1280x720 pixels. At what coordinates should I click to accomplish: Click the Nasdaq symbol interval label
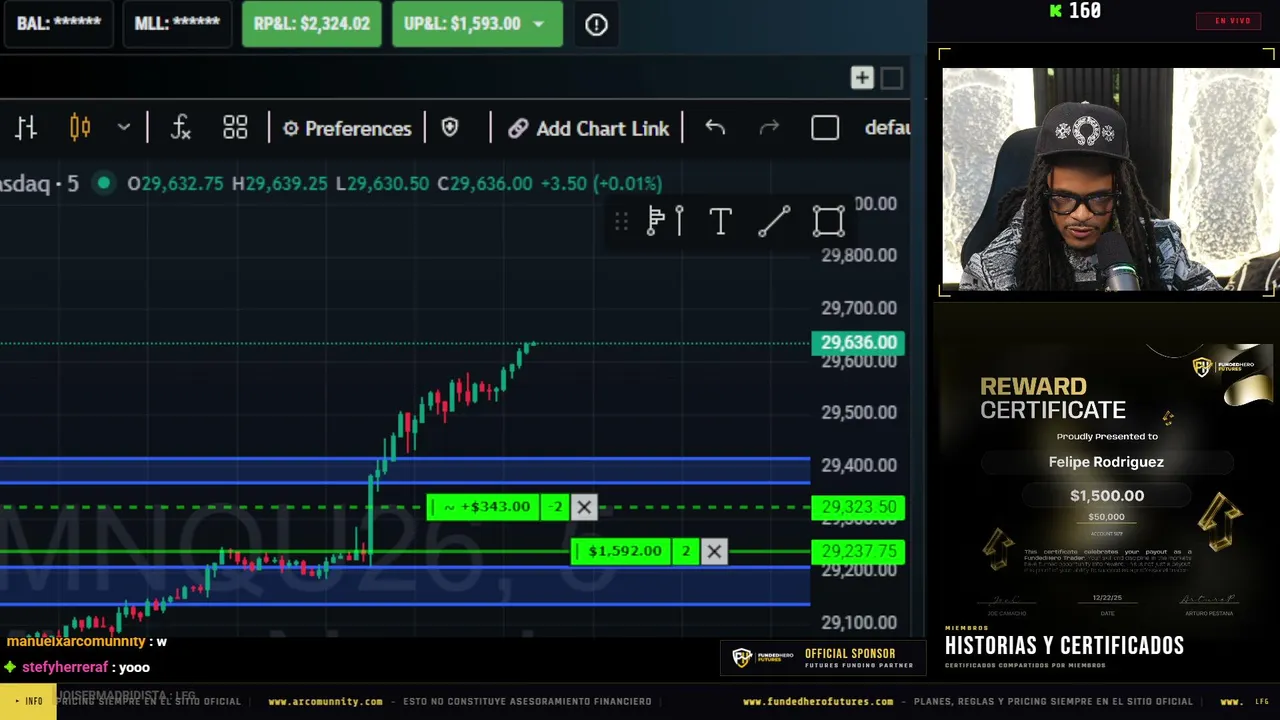(39, 183)
